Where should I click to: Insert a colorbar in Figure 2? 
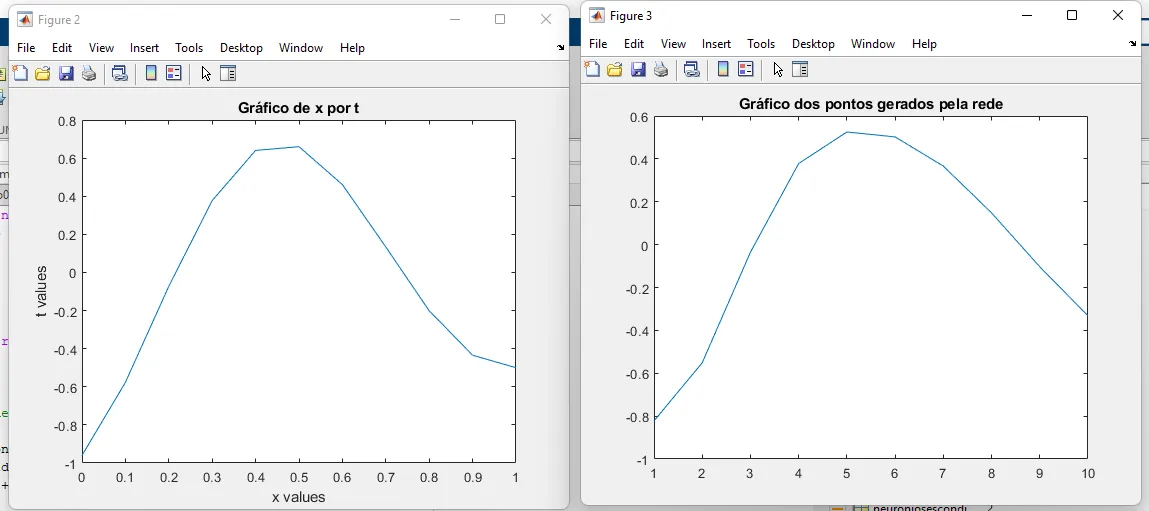click(x=151, y=73)
